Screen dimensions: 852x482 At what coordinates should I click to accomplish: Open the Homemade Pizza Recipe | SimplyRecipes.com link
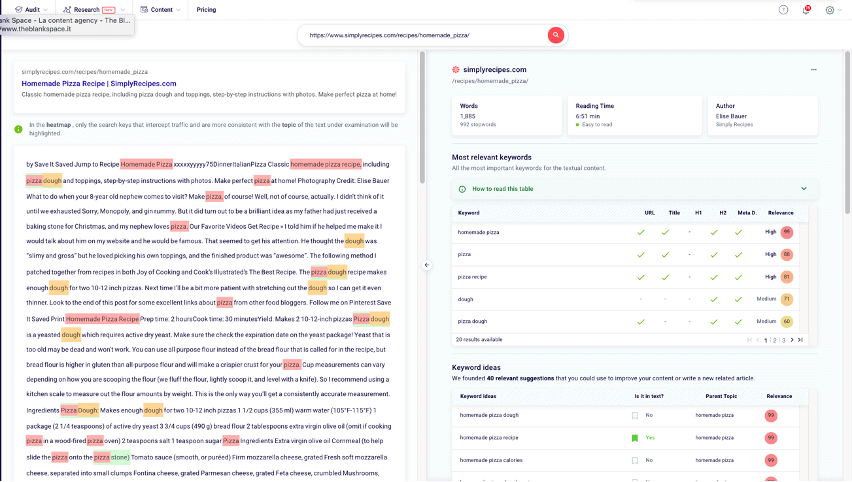tap(99, 84)
